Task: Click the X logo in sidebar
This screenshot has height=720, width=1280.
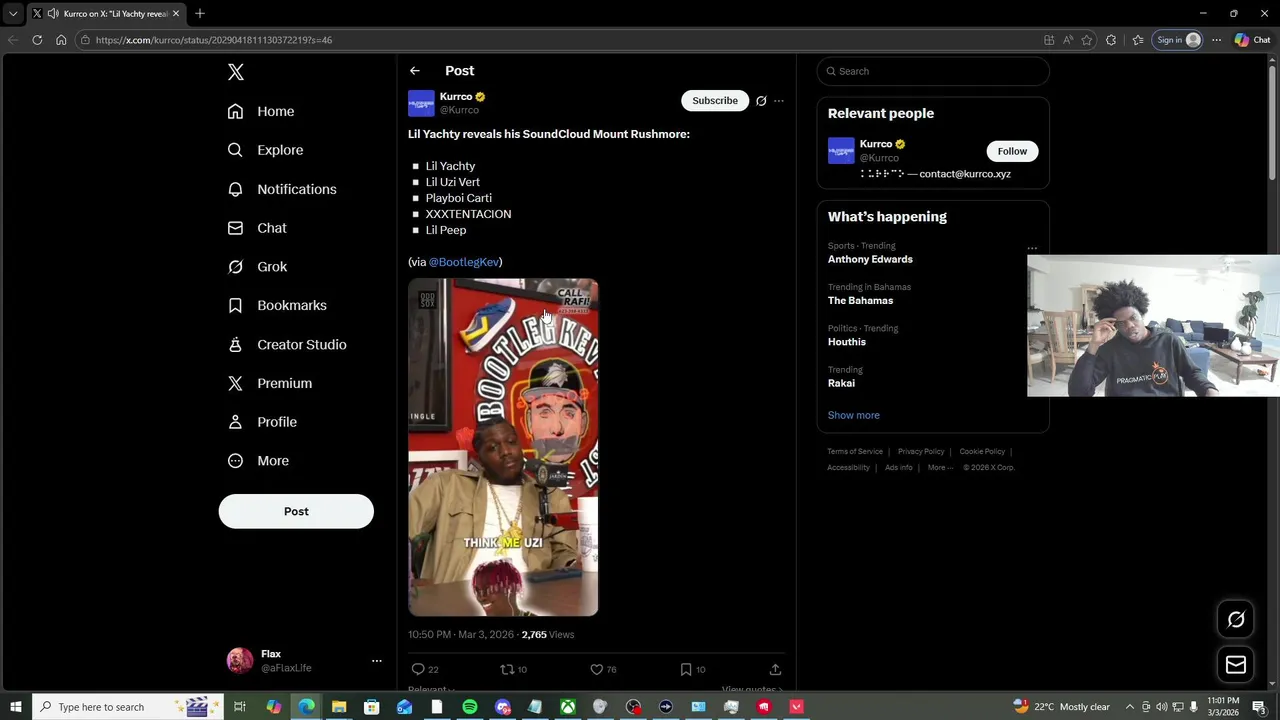Action: 236,72
